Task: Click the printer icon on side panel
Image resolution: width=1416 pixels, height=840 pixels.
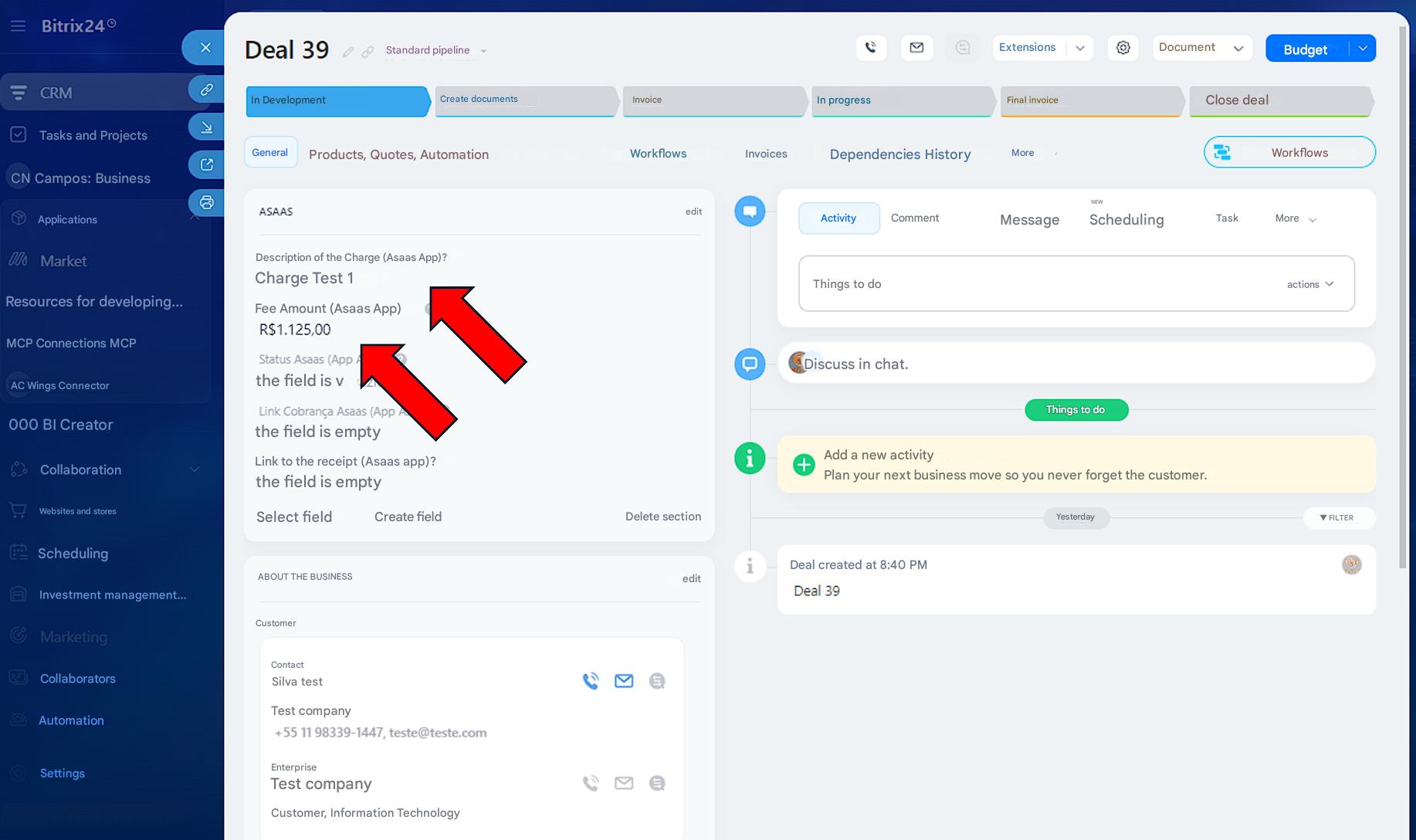Action: coord(206,202)
